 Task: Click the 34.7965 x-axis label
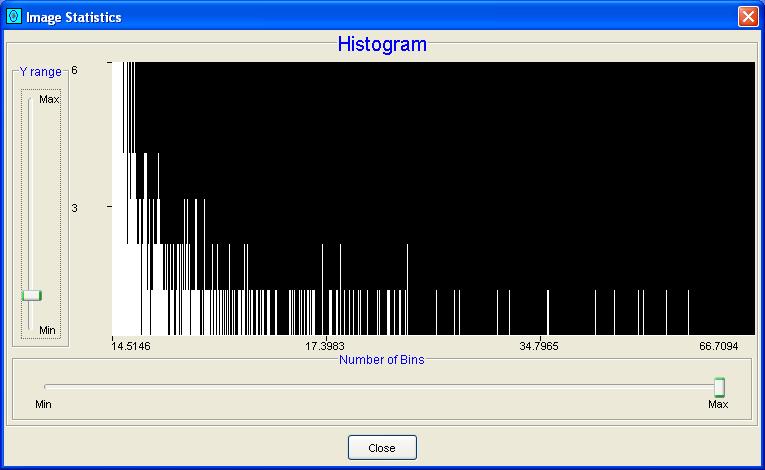click(x=540, y=346)
